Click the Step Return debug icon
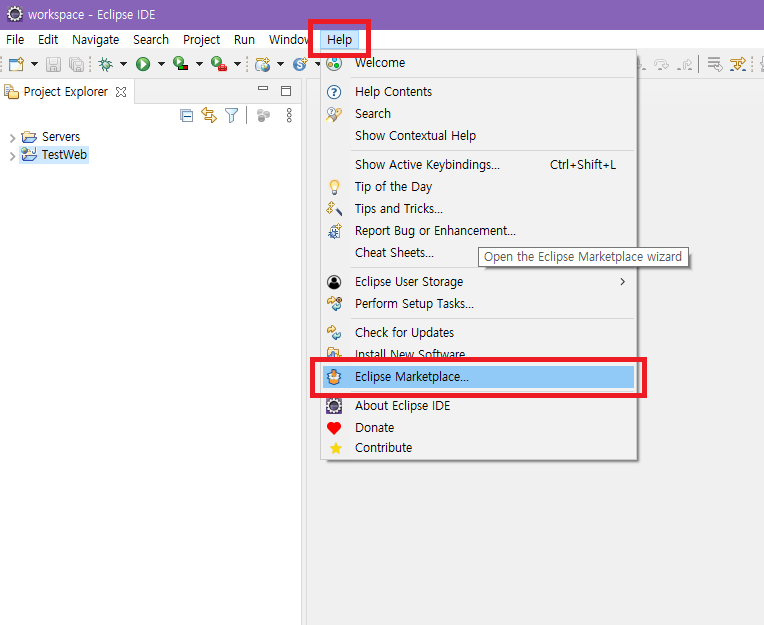764x625 pixels. 685,64
